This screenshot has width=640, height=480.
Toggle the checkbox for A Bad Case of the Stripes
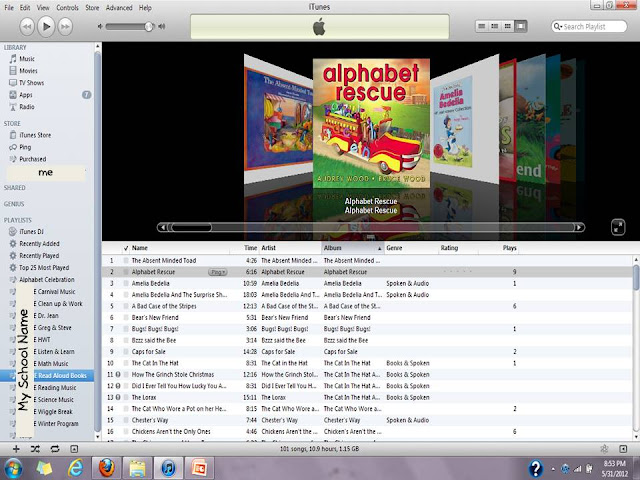pyautogui.click(x=126, y=306)
